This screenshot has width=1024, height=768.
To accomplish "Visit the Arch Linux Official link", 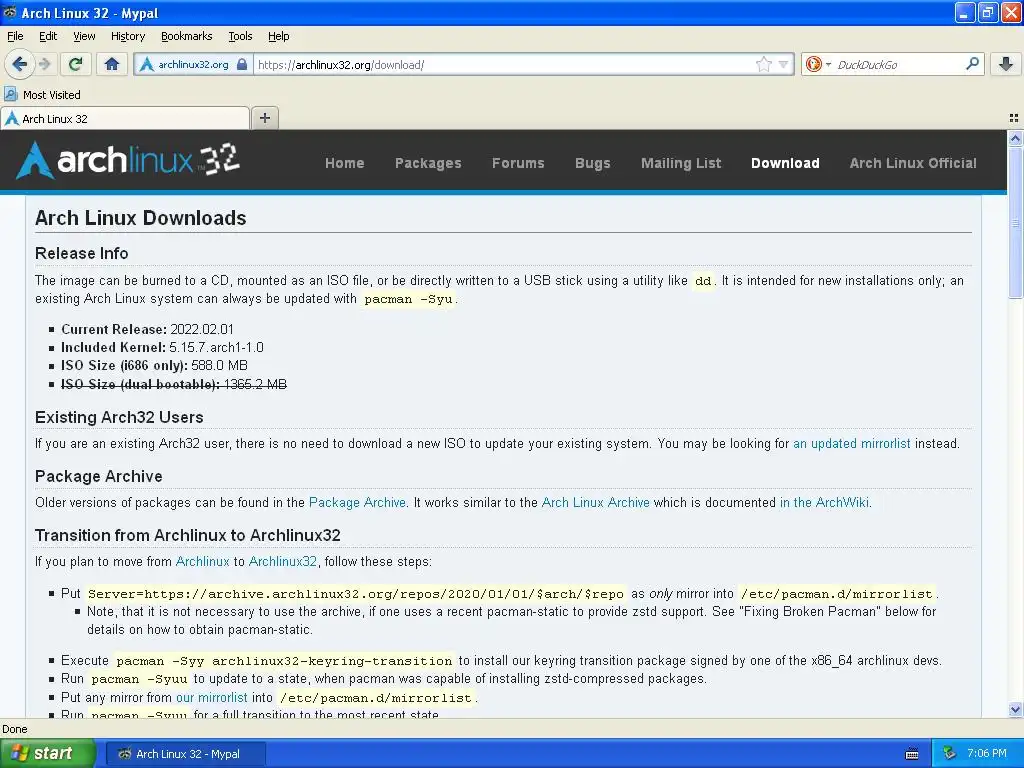I will click(x=913, y=163).
